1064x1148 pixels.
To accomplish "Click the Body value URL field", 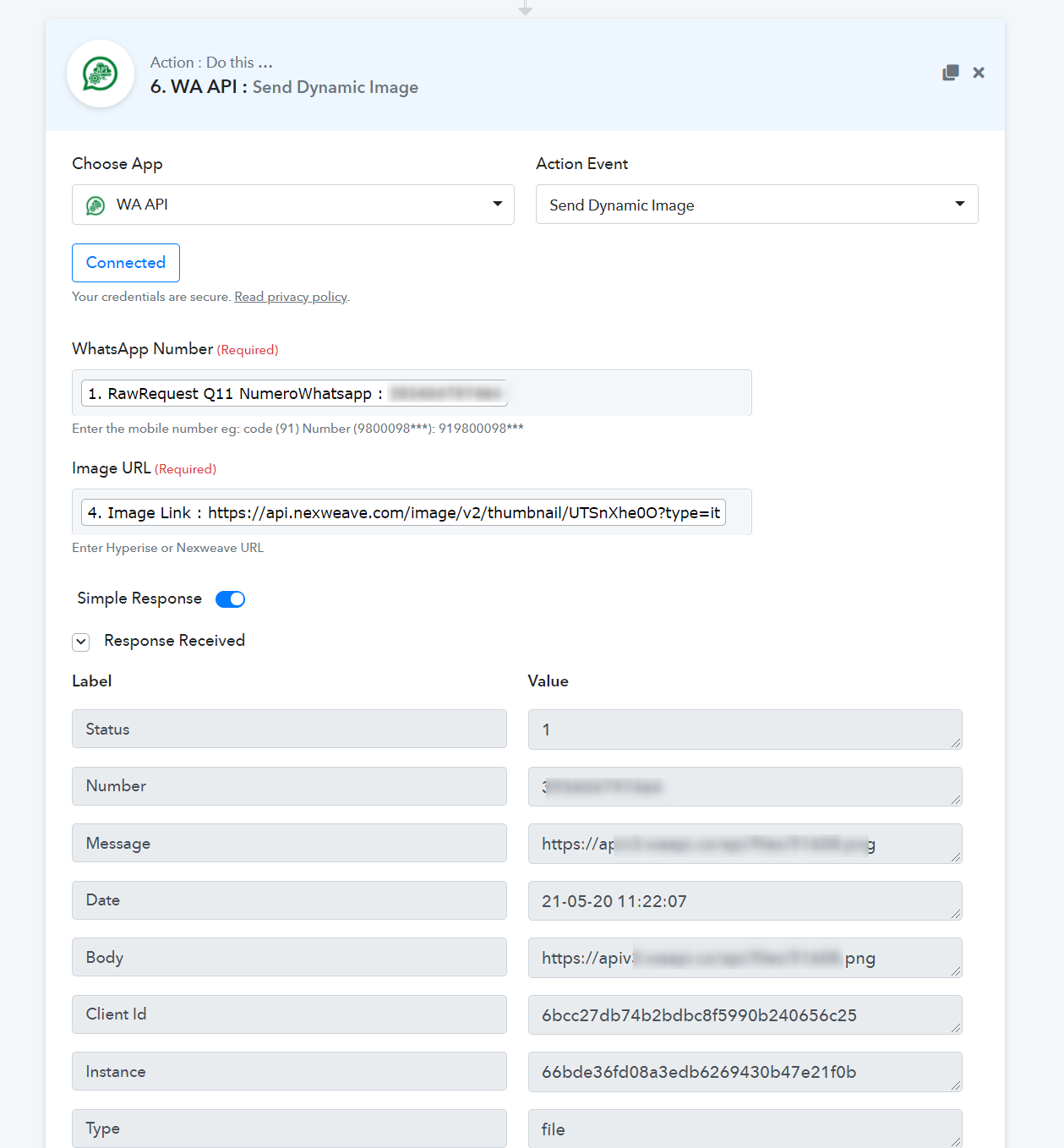I will 745,958.
